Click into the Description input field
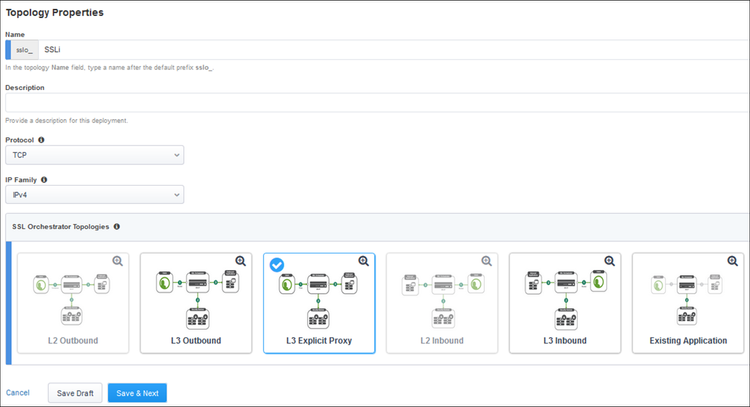 pyautogui.click(x=377, y=103)
